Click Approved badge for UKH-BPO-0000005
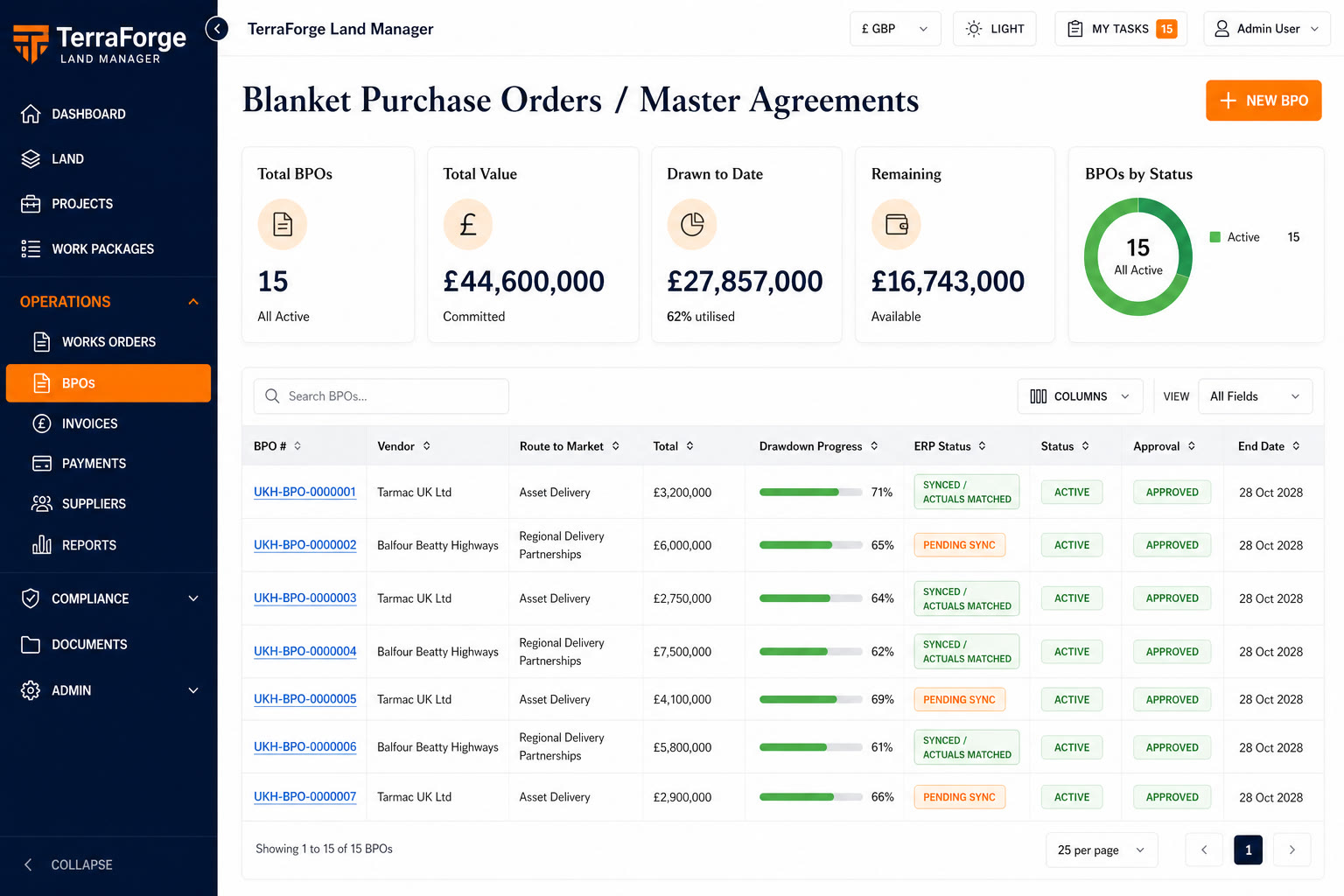The width and height of the screenshot is (1344, 896). 1172,700
